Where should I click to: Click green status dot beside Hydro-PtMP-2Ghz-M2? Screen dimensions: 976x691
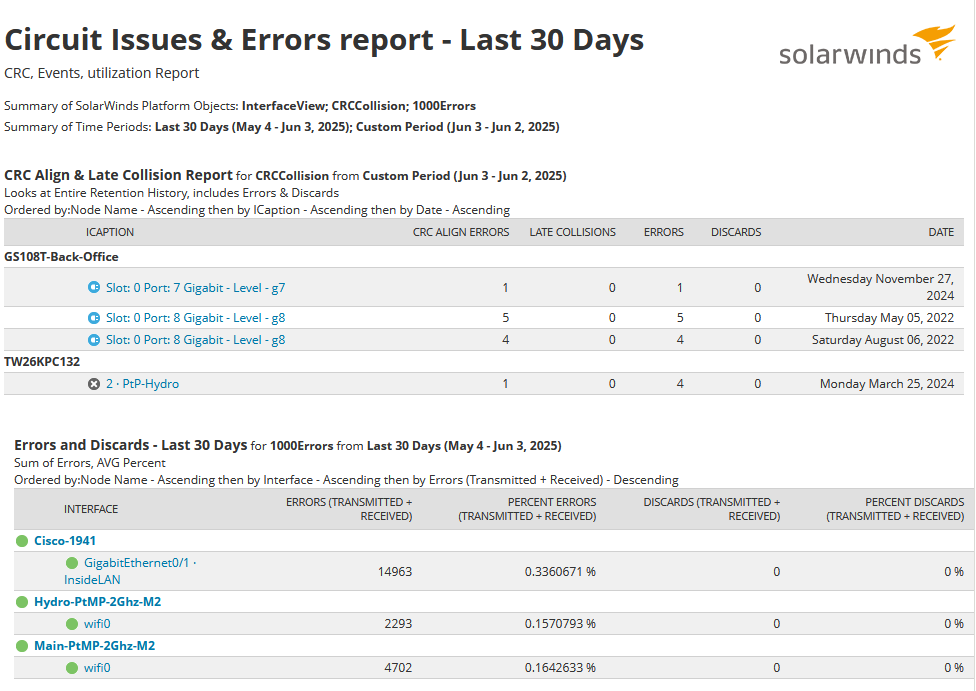pyautogui.click(x=22, y=602)
